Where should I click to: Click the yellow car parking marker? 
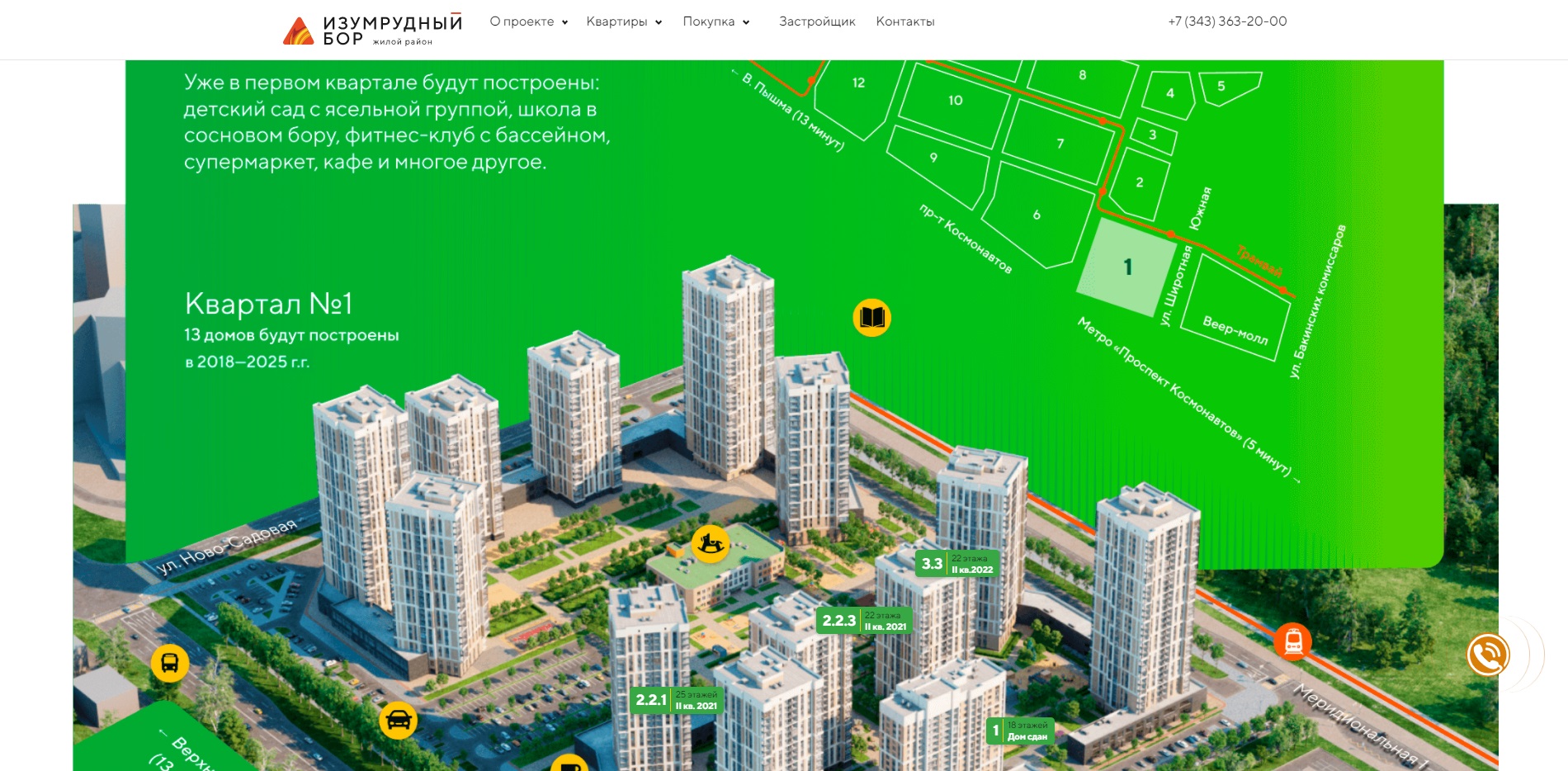pyautogui.click(x=398, y=720)
